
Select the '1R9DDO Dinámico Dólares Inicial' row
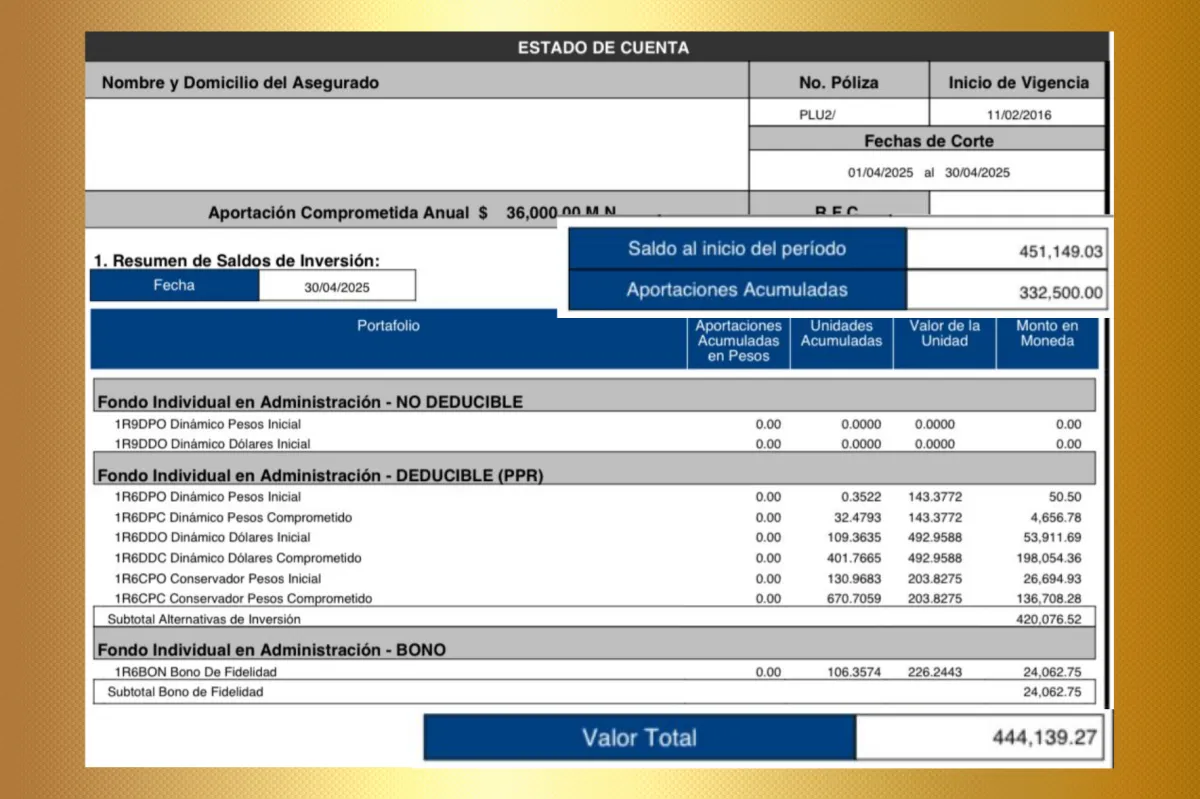tap(594, 444)
